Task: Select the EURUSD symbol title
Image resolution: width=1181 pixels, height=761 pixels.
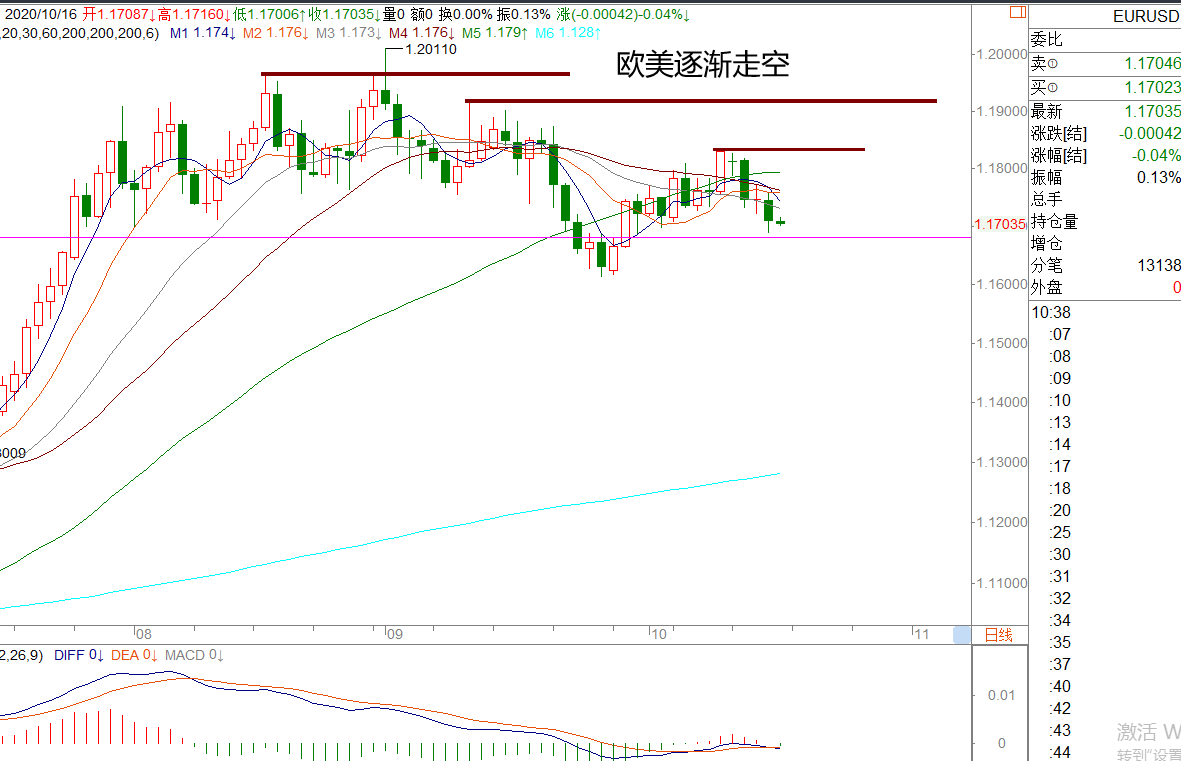Action: pos(1146,16)
